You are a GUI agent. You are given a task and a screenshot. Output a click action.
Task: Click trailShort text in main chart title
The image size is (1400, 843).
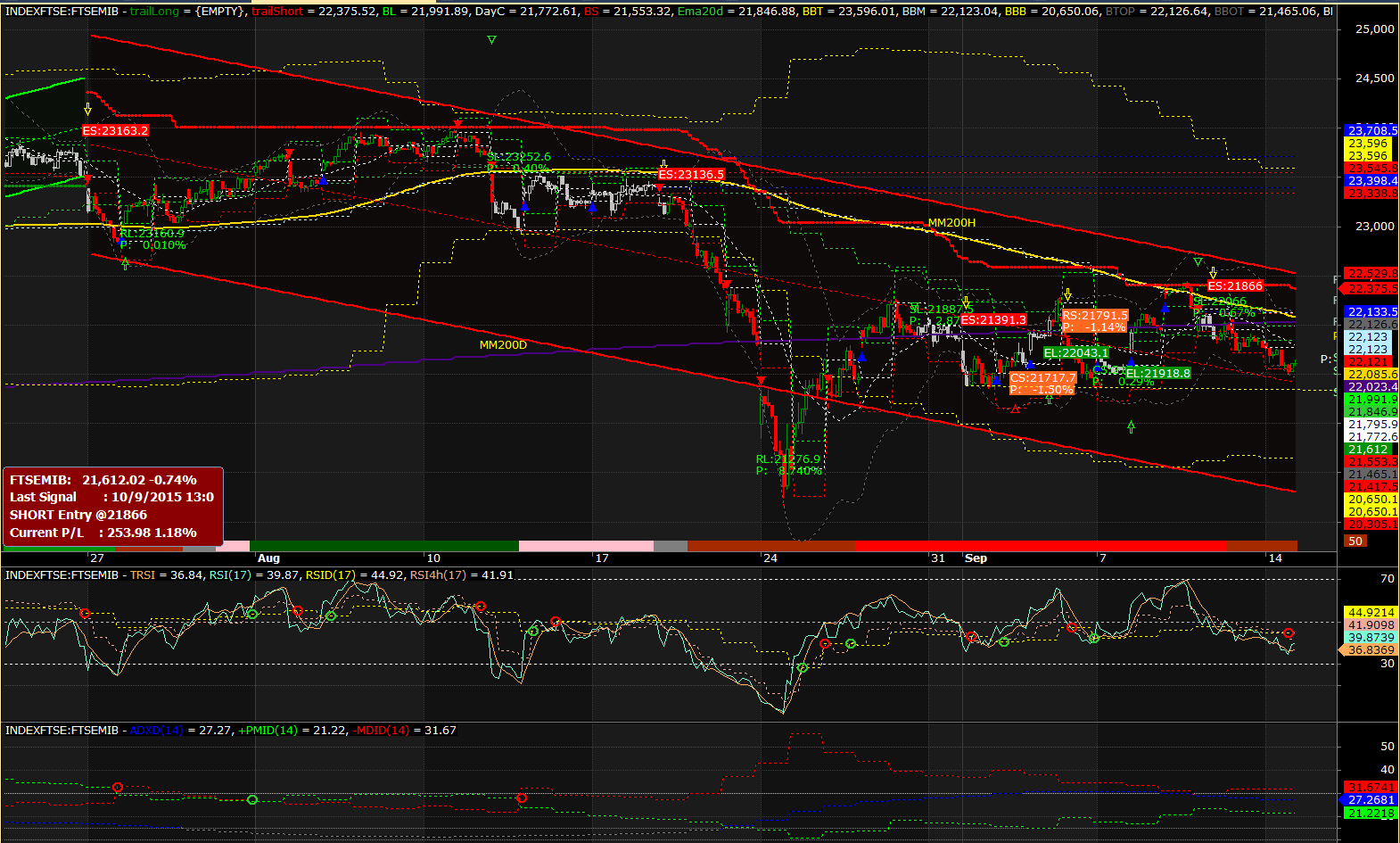(277, 12)
